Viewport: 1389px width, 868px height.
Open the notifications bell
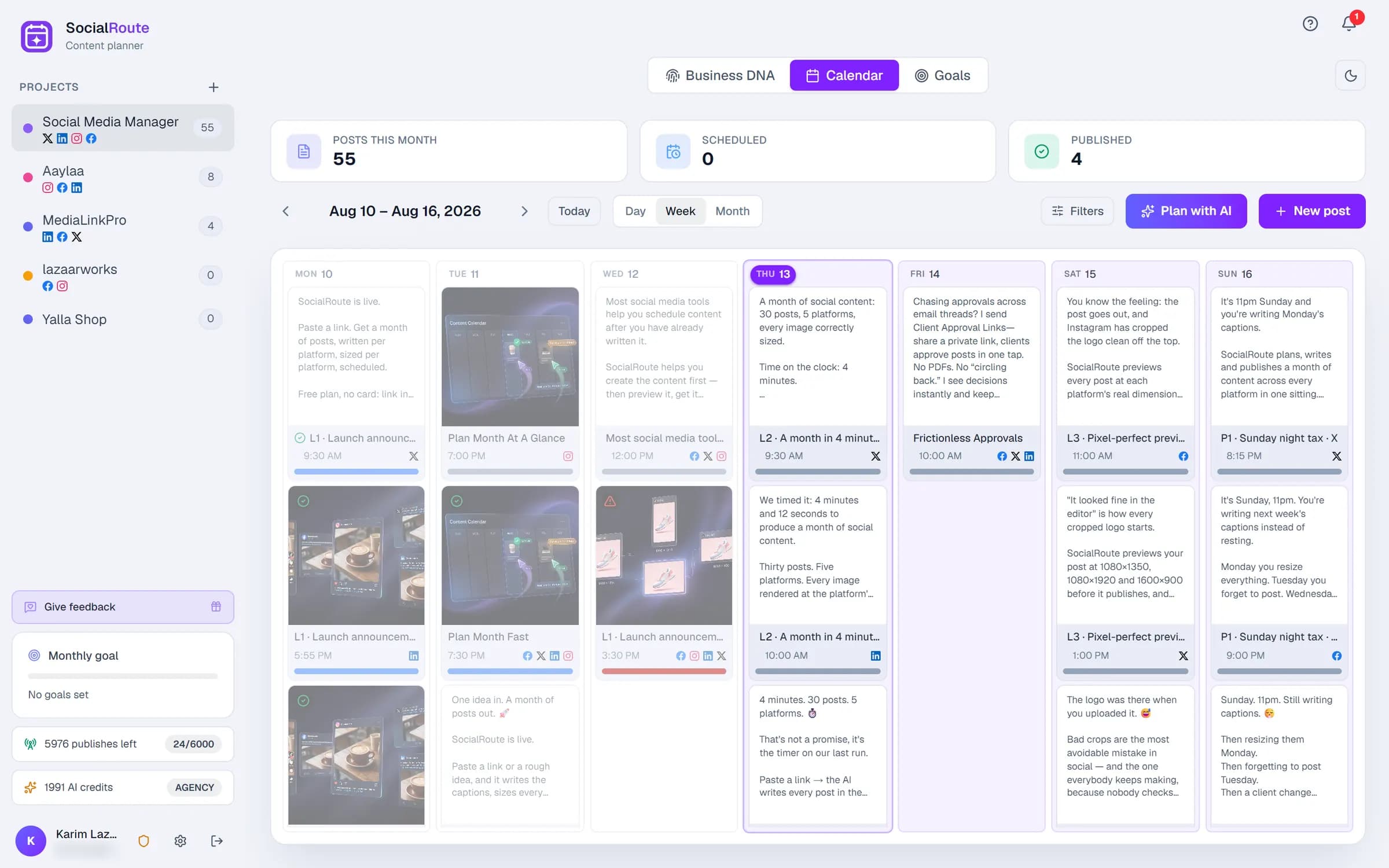point(1349,24)
